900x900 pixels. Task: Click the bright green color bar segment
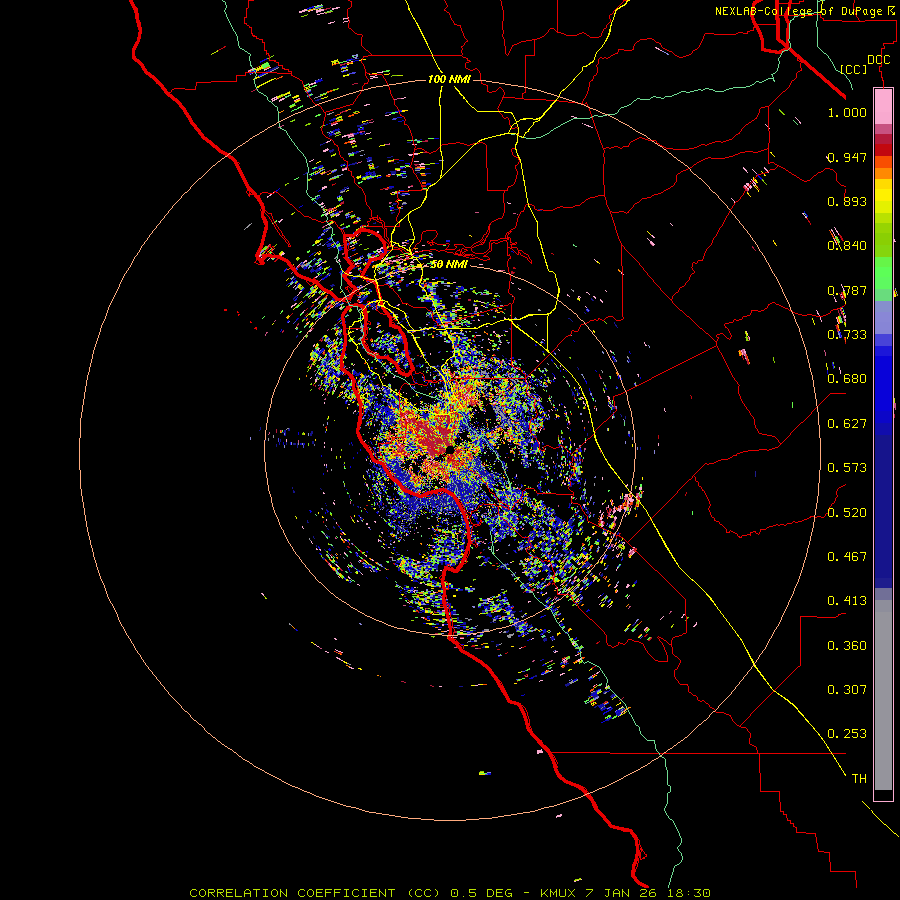[883, 273]
